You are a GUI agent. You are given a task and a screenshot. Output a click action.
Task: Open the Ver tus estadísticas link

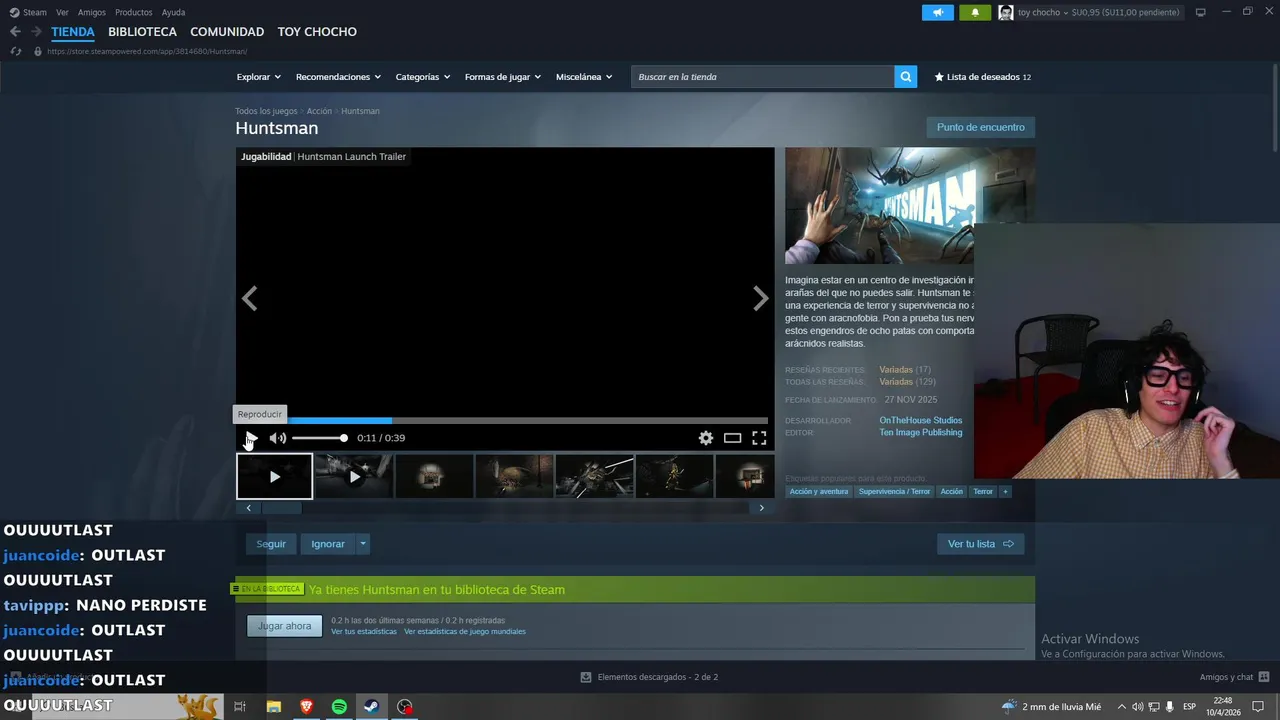tap(364, 632)
